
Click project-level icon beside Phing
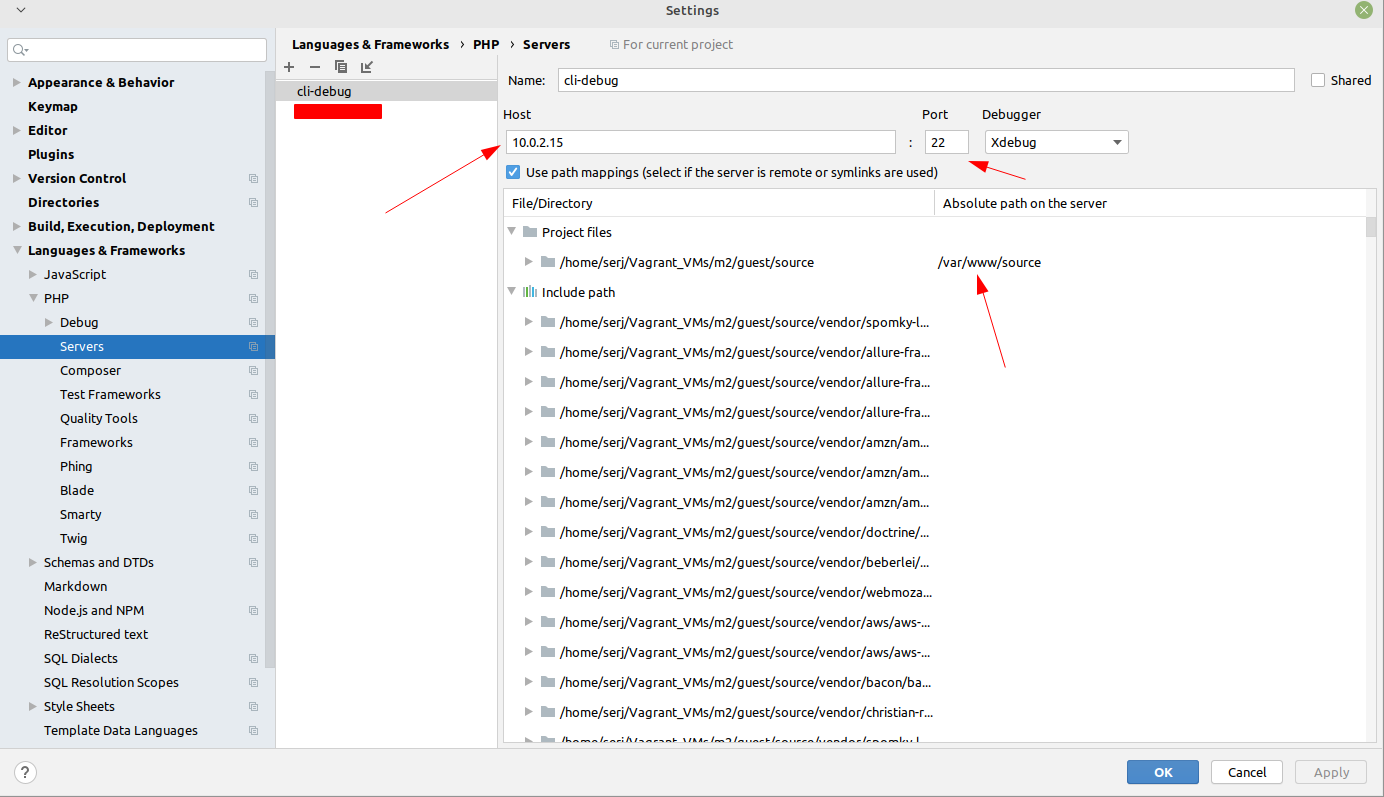[253, 467]
